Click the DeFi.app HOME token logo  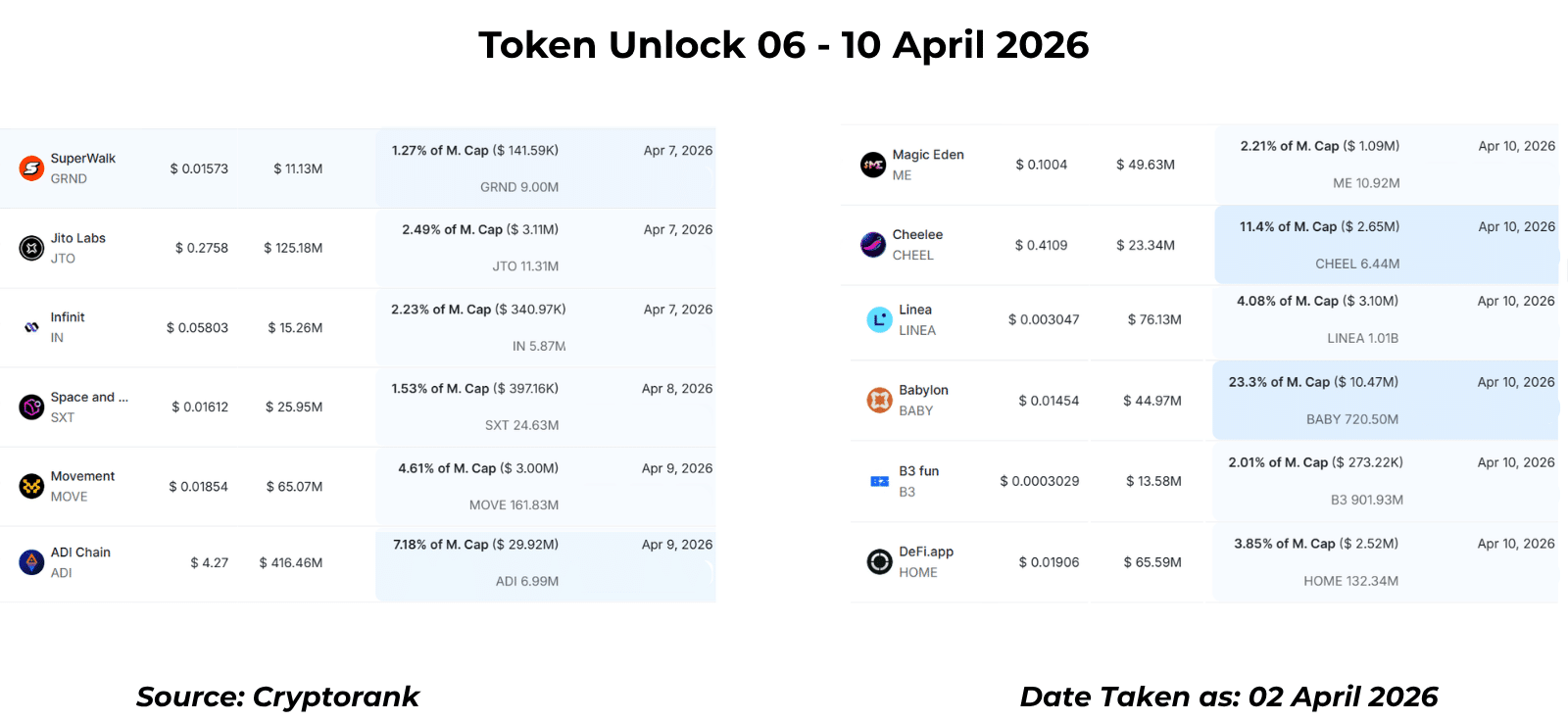(880, 562)
